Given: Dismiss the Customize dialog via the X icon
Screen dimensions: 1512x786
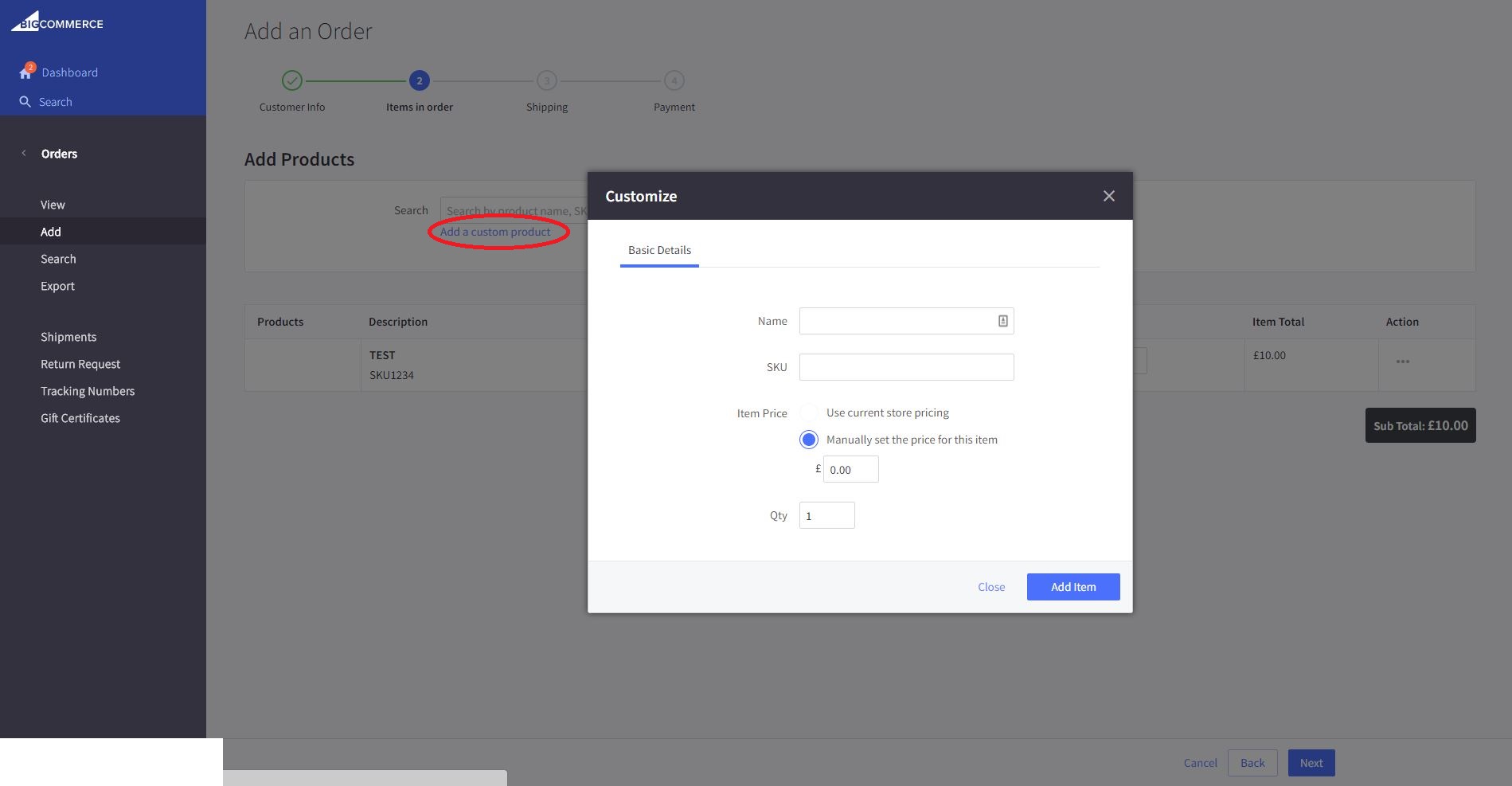Looking at the screenshot, I should pyautogui.click(x=1109, y=195).
